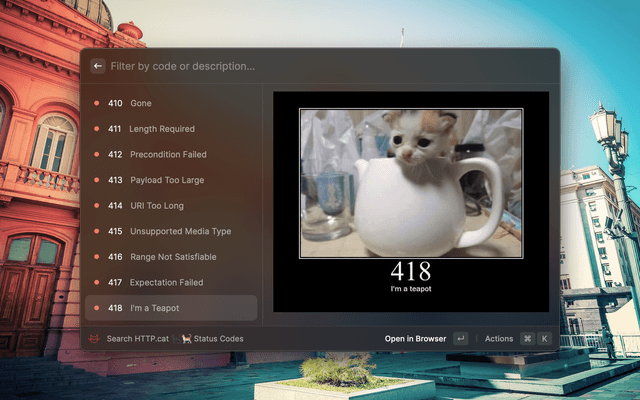Click the large 418 caption under the photo
Image resolution: width=640 pixels, height=400 pixels.
(x=410, y=272)
